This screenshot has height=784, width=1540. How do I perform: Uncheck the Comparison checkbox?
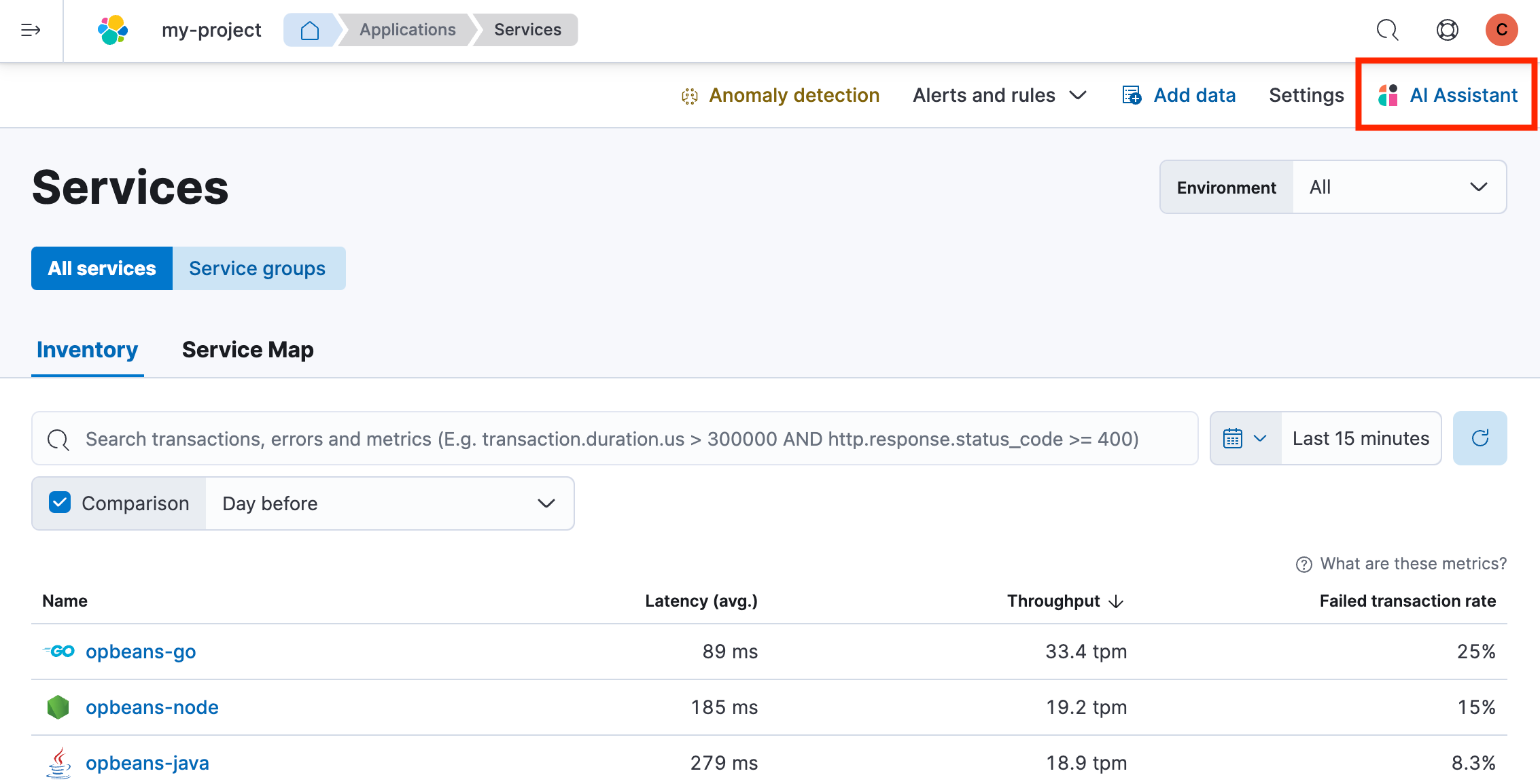point(60,503)
